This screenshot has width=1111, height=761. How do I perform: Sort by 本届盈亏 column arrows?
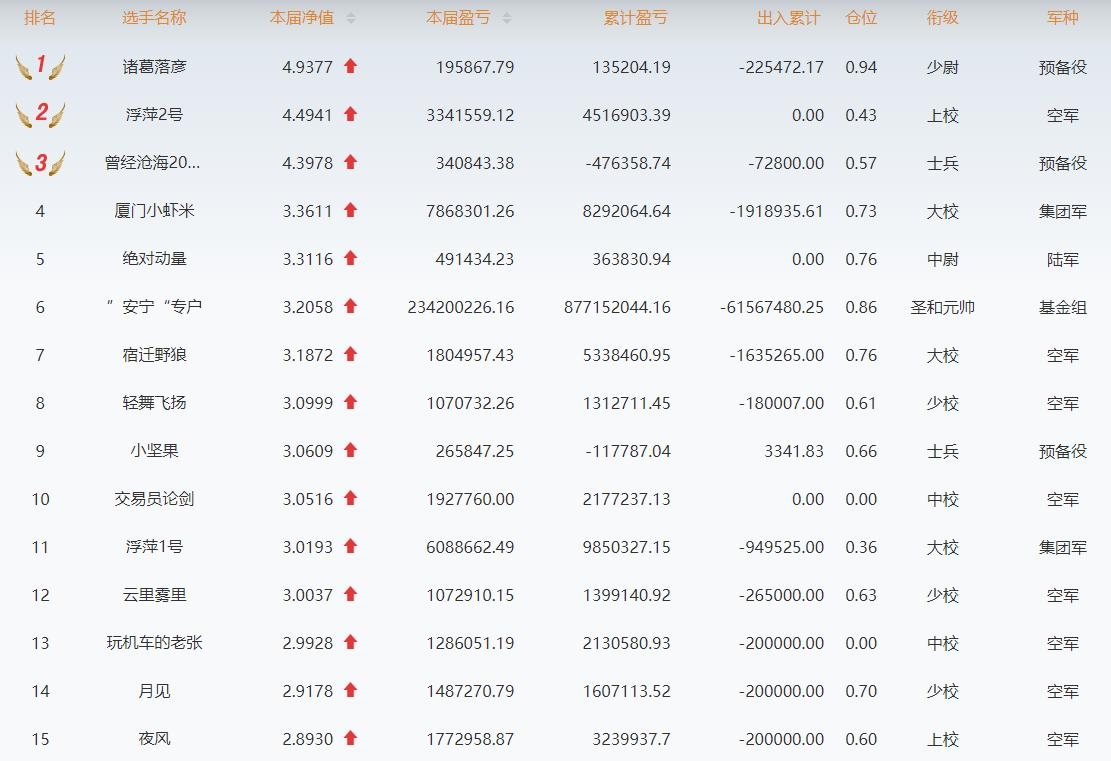[507, 19]
